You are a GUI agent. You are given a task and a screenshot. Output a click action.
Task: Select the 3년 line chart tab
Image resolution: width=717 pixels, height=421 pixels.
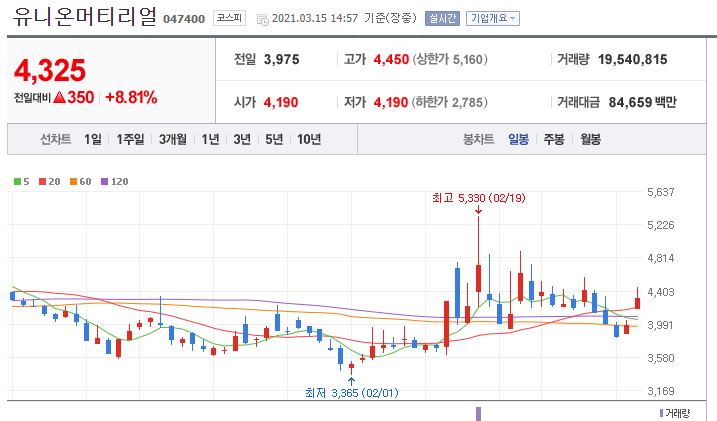(242, 139)
